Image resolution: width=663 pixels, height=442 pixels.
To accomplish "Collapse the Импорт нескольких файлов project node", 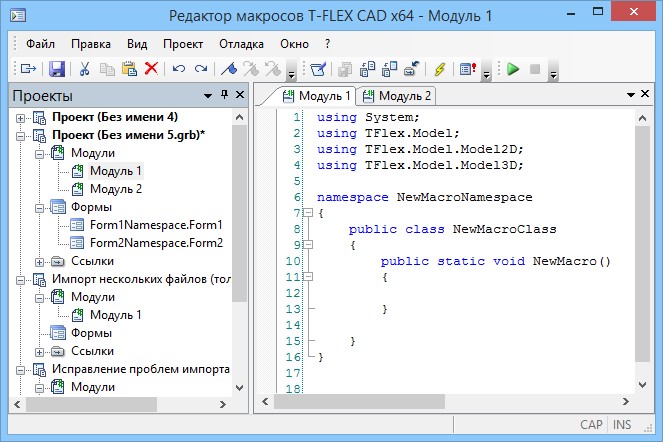I will click(x=20, y=280).
